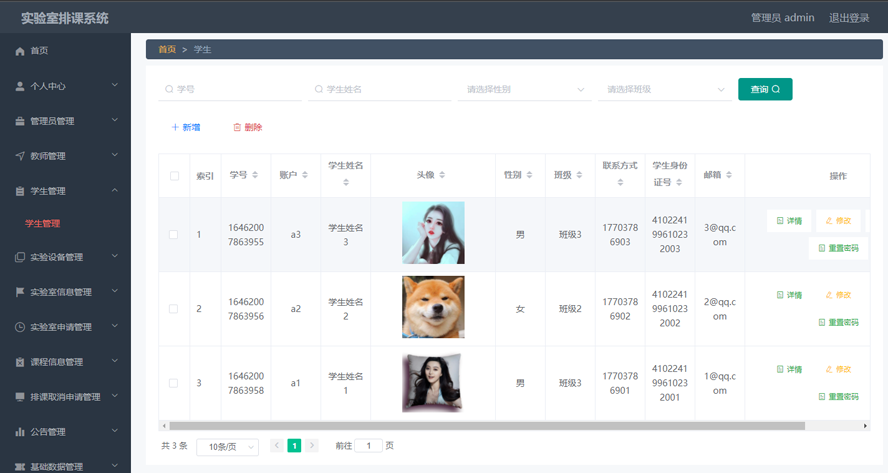
Task: Click the clock icon for 实验室申请管理
Action: click(20, 327)
